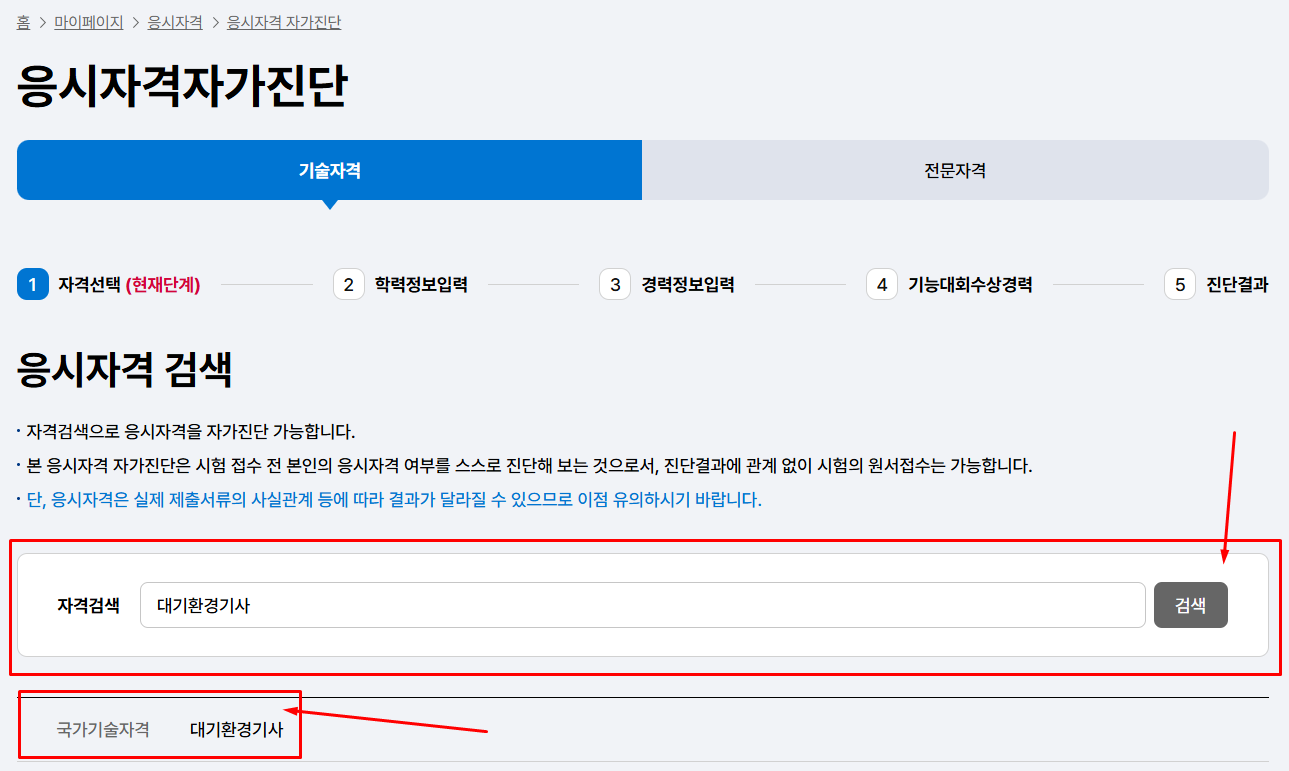Image resolution: width=1289 pixels, height=771 pixels.
Task: Switch to the 전문자격 tab
Action: (x=955, y=170)
